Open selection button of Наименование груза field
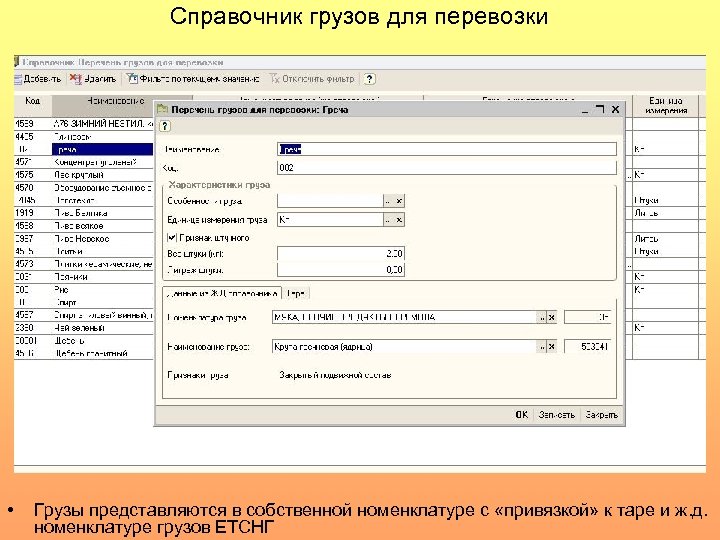 [542, 347]
